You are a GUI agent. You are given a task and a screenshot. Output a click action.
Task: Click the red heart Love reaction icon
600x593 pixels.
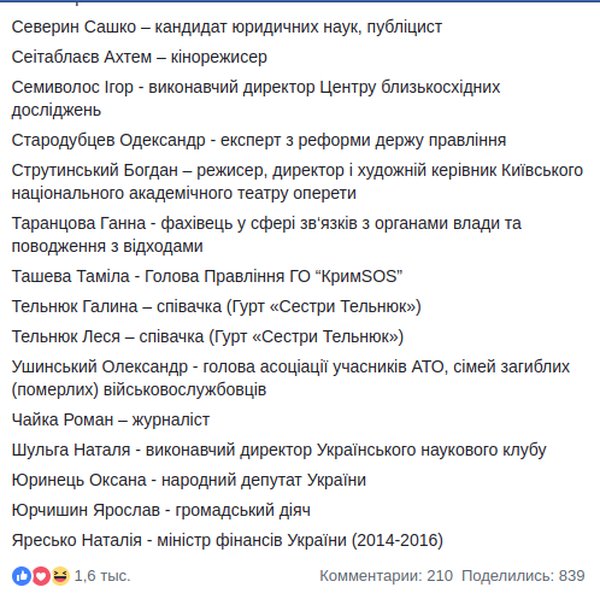click(41, 576)
